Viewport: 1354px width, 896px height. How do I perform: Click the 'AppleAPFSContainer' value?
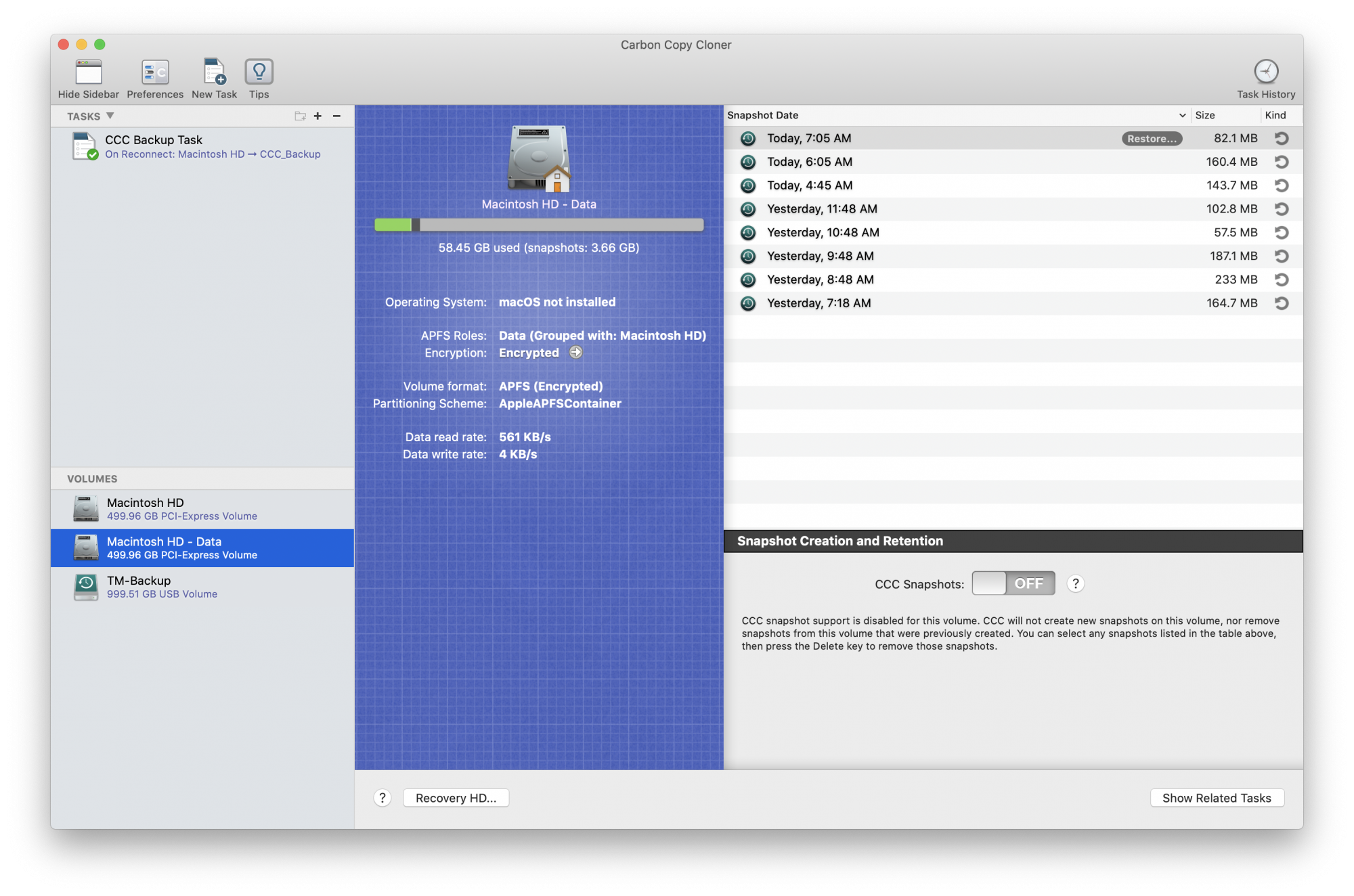coord(560,403)
